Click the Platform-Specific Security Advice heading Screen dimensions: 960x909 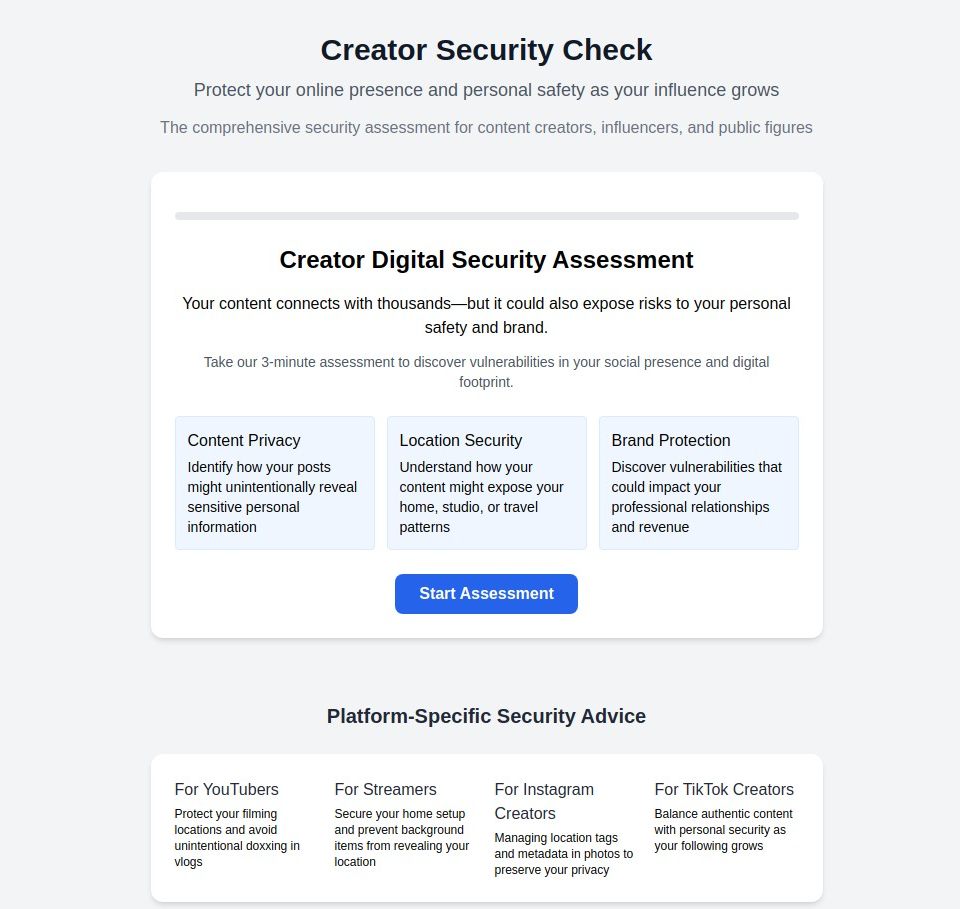tap(486, 716)
